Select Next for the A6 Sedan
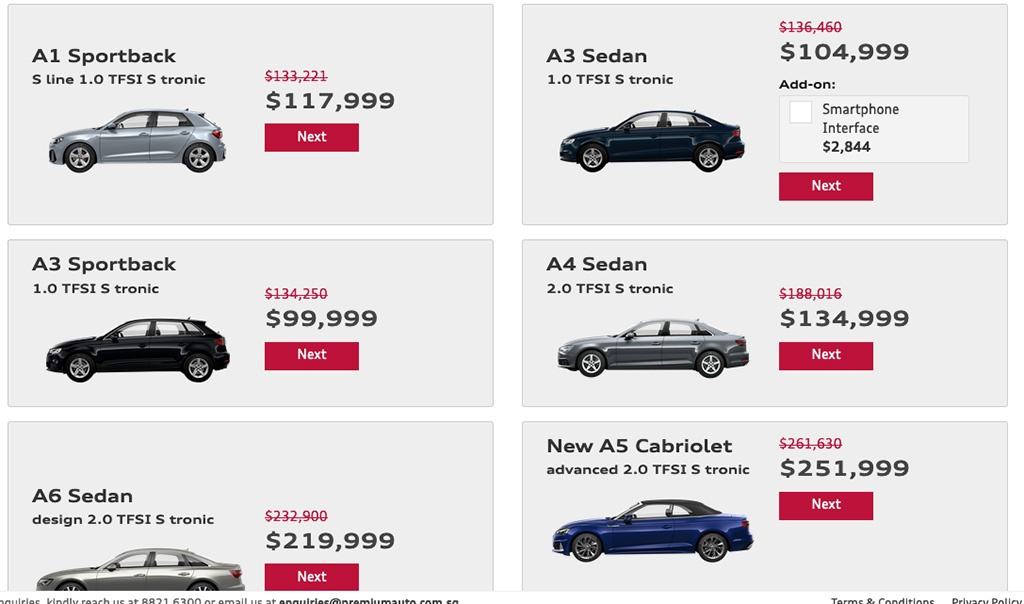The image size is (1024, 604). (x=311, y=576)
